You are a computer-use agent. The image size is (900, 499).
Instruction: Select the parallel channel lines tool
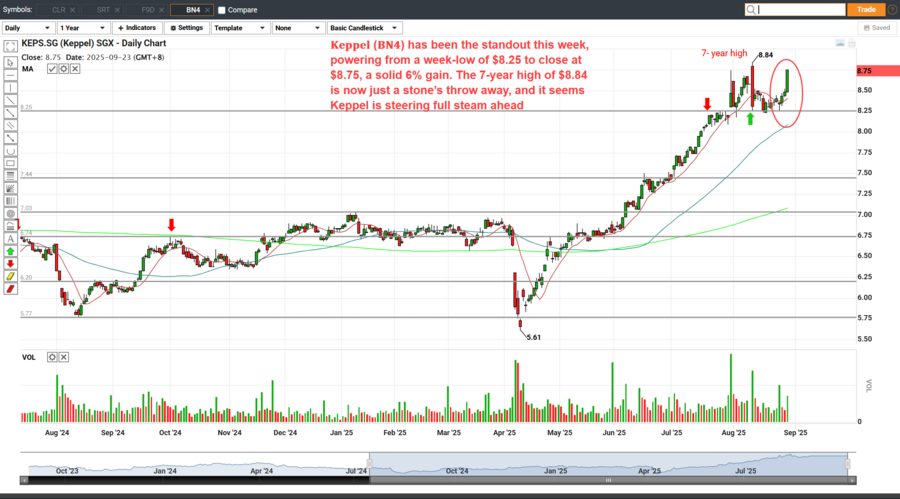10,126
